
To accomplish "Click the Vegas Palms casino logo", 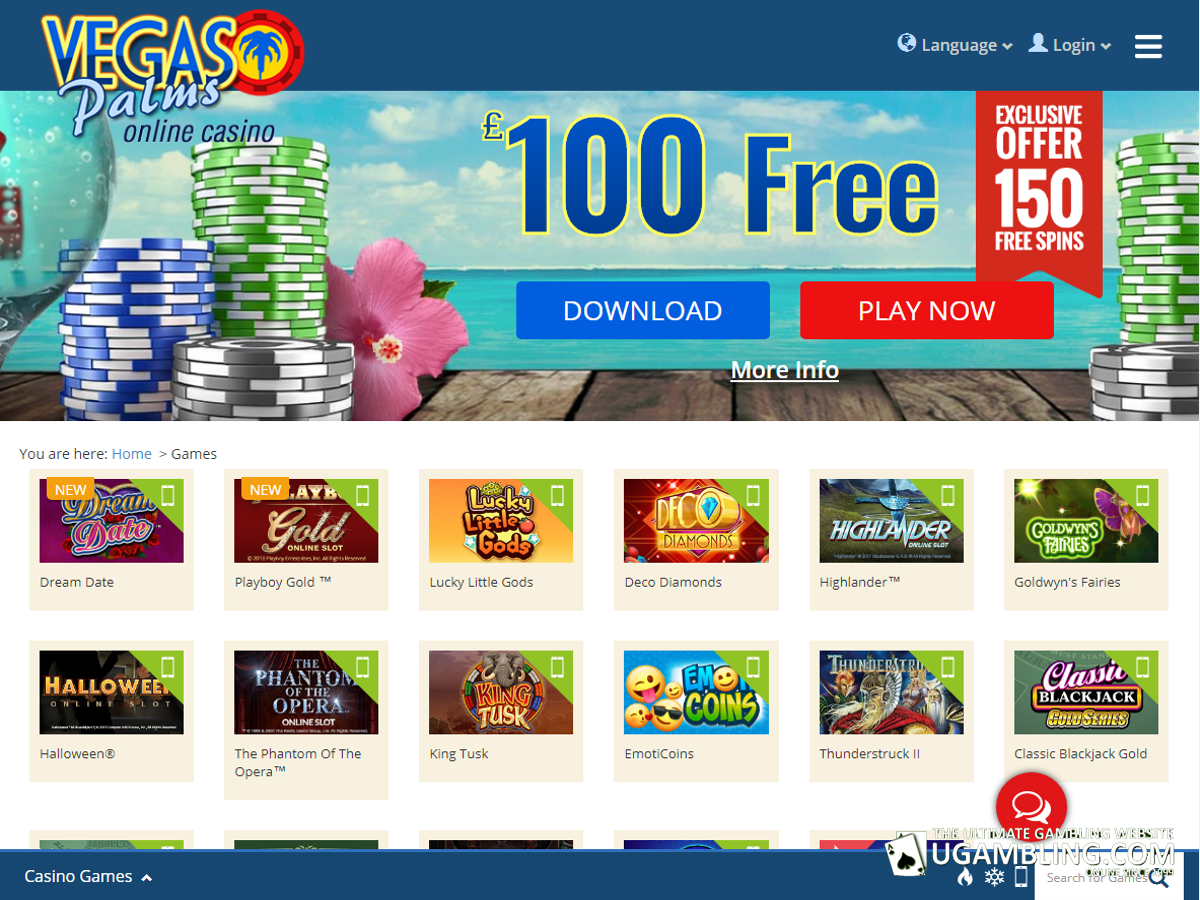I will click(172, 78).
